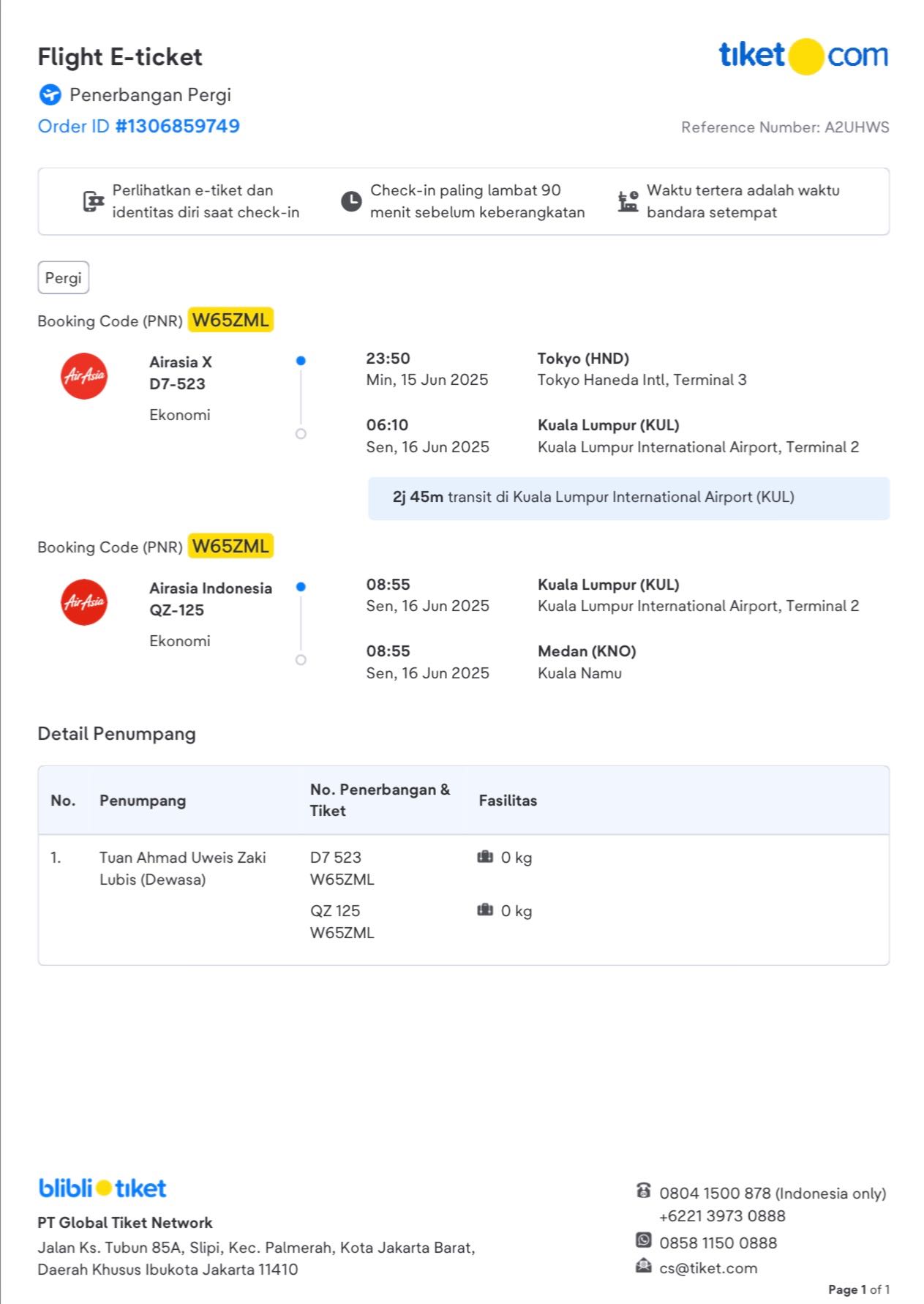Click the highlighted W65ZML code above Airasia Indonesia
The width and height of the screenshot is (924, 1304).
[230, 546]
